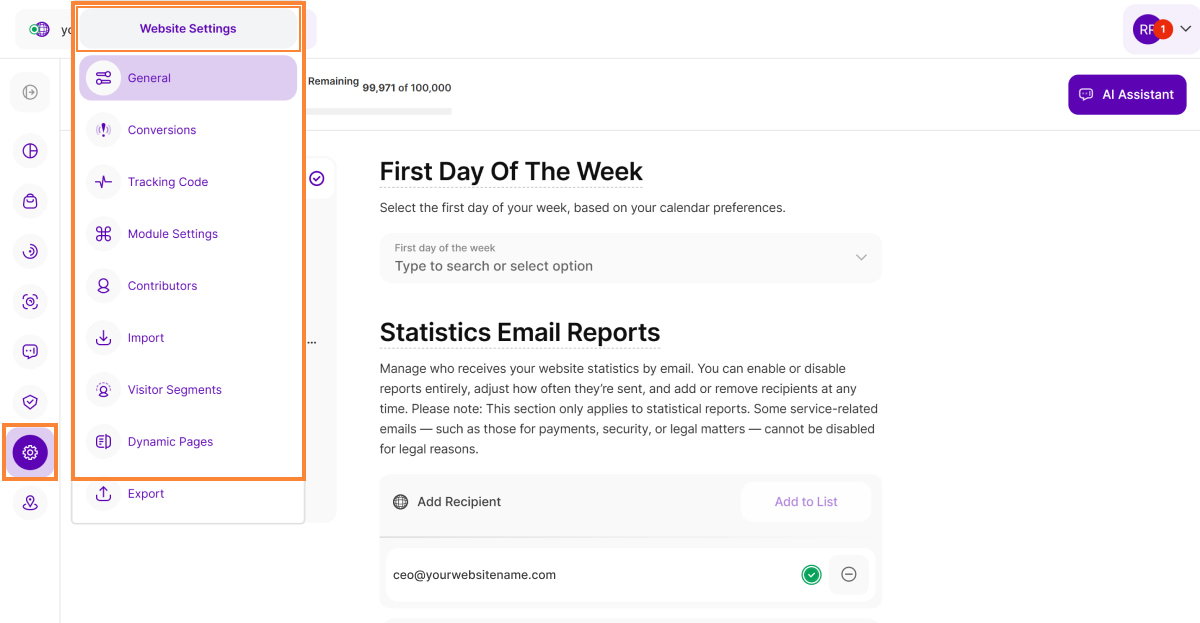This screenshot has height=623, width=1200.
Task: Open the chat bubble sidebar icon
Action: tap(30, 351)
